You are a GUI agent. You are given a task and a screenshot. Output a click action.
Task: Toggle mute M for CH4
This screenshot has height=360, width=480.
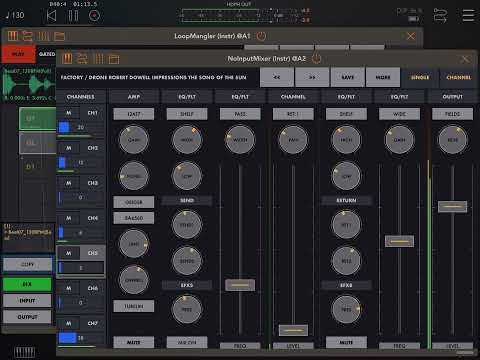[x=68, y=218]
